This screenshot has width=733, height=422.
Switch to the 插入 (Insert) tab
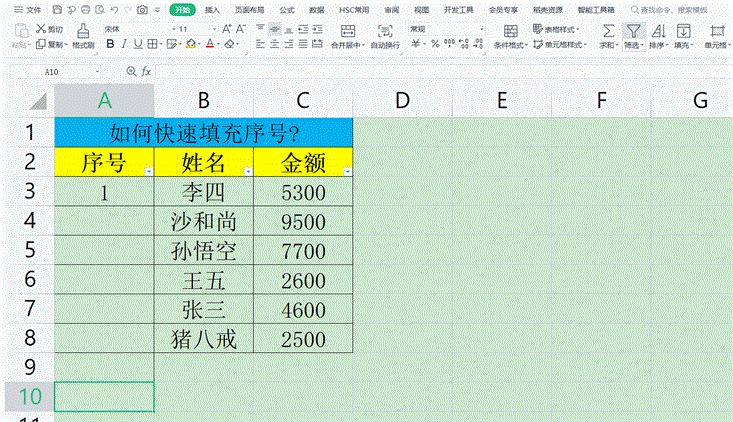(212, 9)
